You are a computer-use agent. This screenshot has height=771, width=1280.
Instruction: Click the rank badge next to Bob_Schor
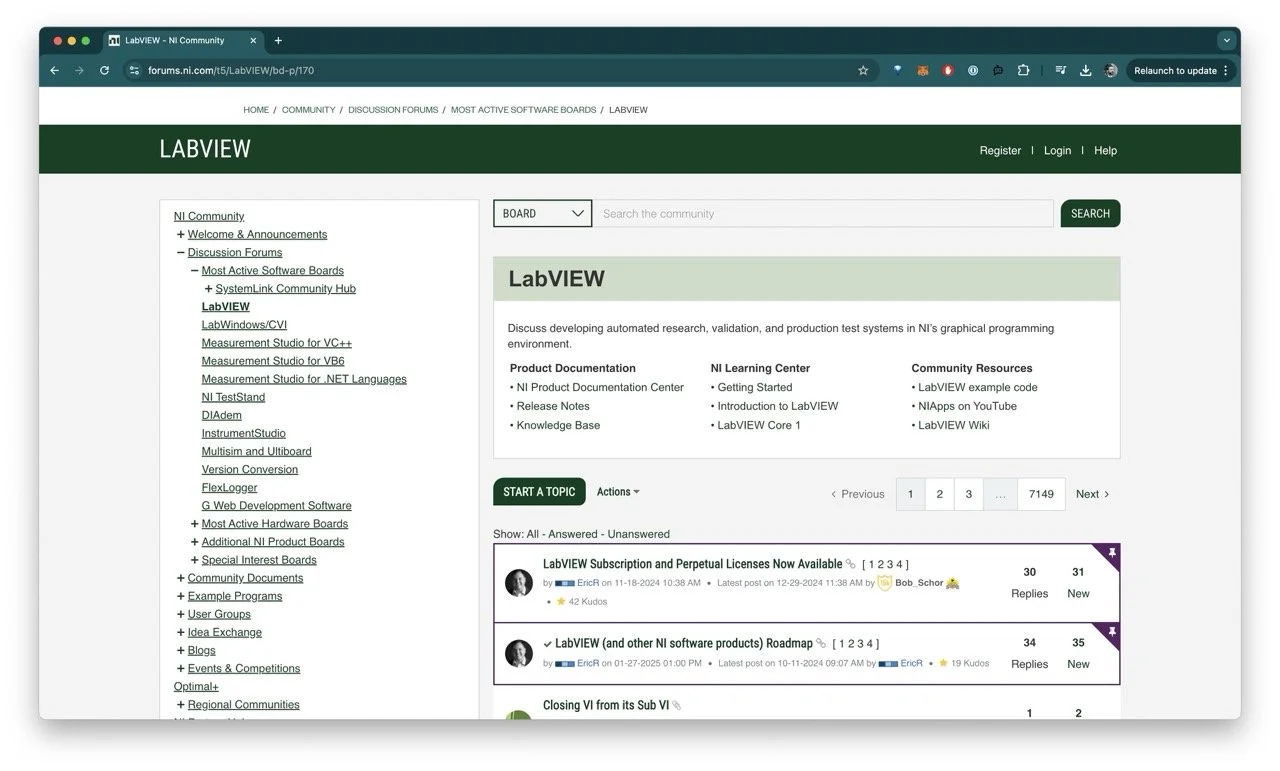coord(884,583)
